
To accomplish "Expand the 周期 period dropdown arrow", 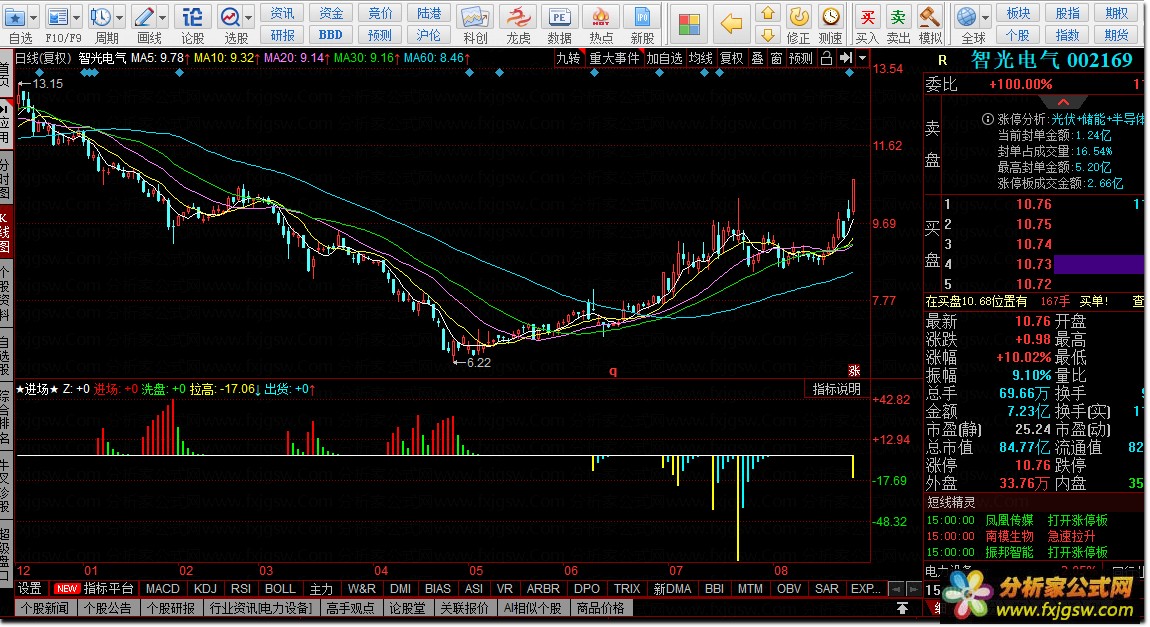I will [120, 17].
